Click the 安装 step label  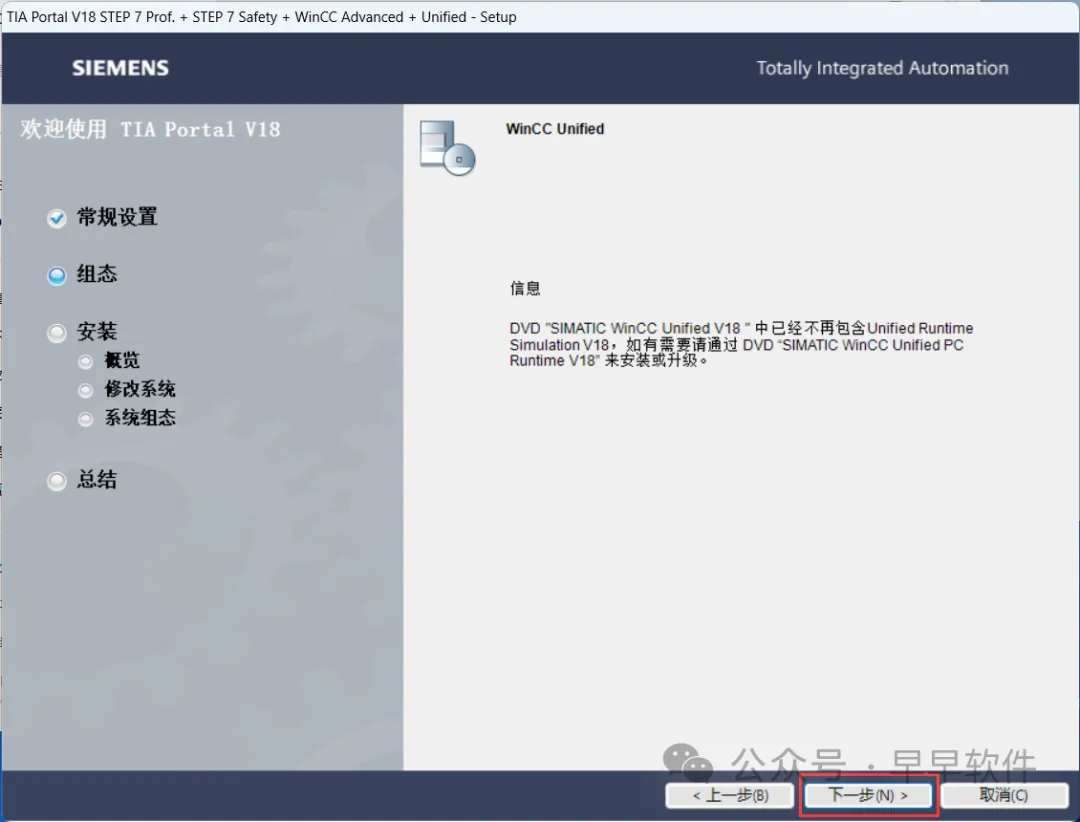pyautogui.click(x=97, y=331)
